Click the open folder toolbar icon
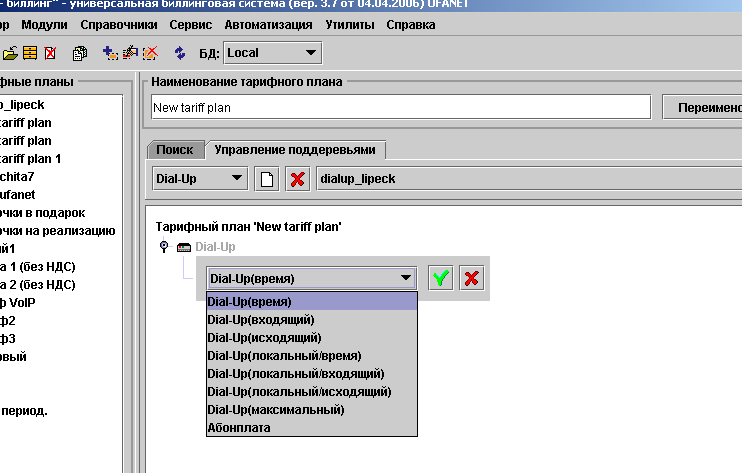 (11, 52)
